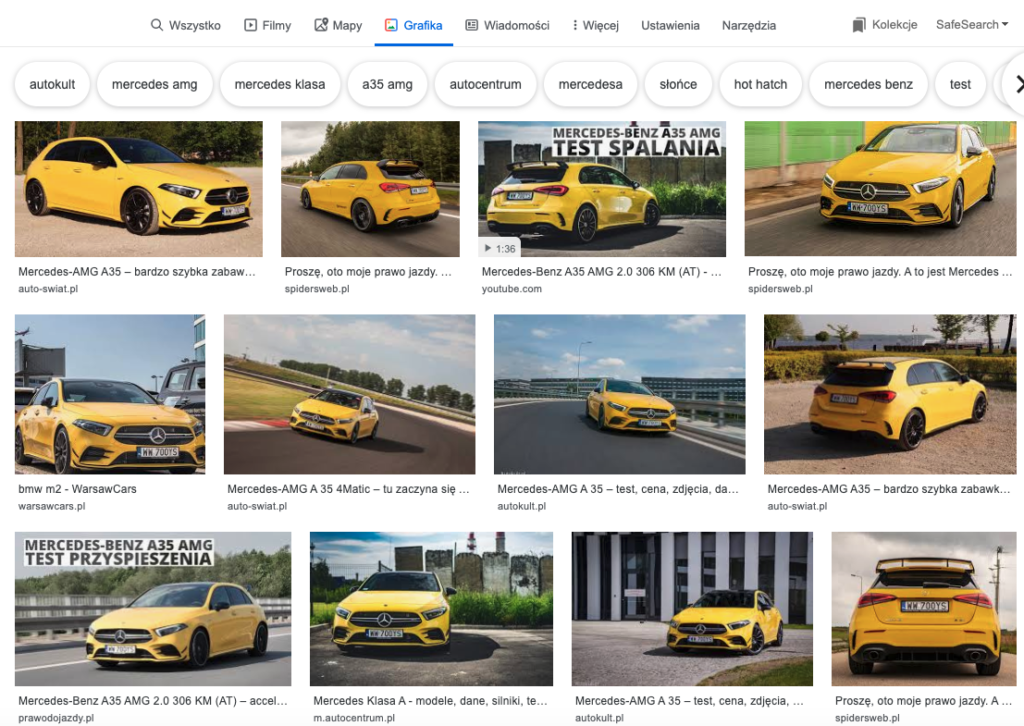1024x726 pixels.
Task: Open the m.autocentrum.pl Klasa A thumbnail
Action: point(431,608)
